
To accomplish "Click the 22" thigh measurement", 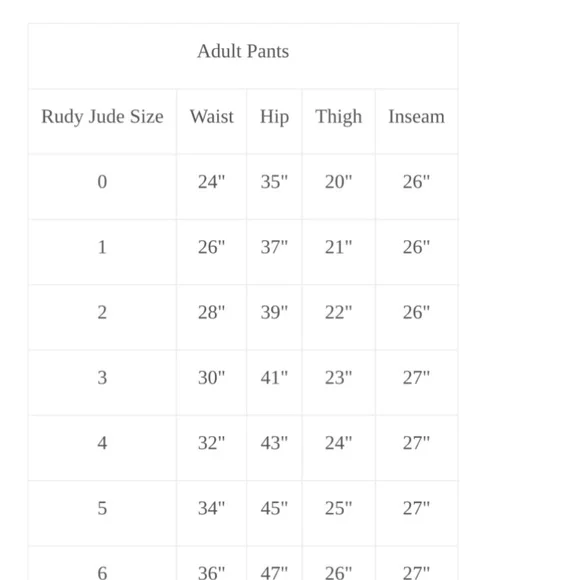I will click(x=338, y=312).
